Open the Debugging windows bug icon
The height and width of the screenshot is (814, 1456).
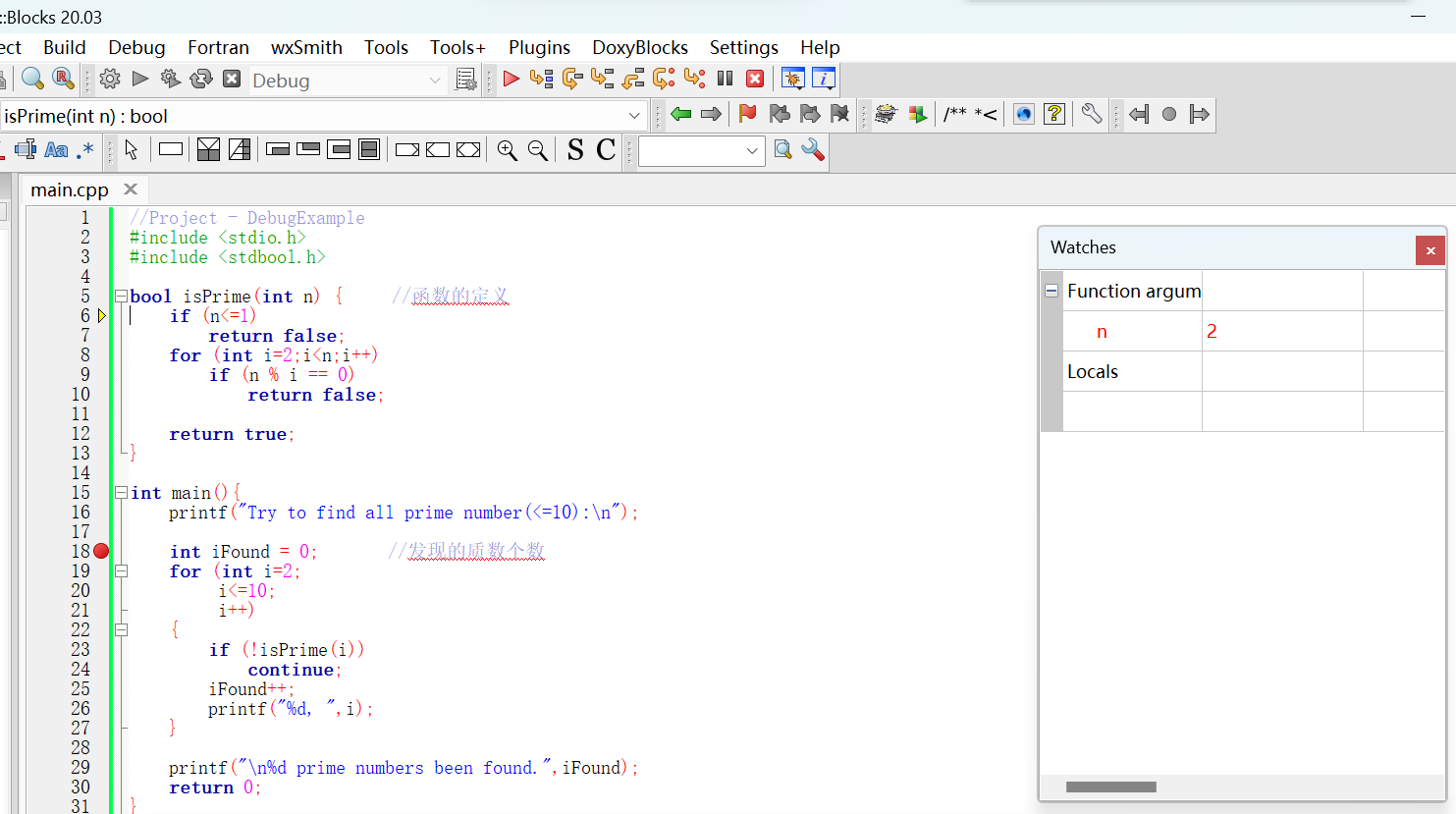coord(792,79)
